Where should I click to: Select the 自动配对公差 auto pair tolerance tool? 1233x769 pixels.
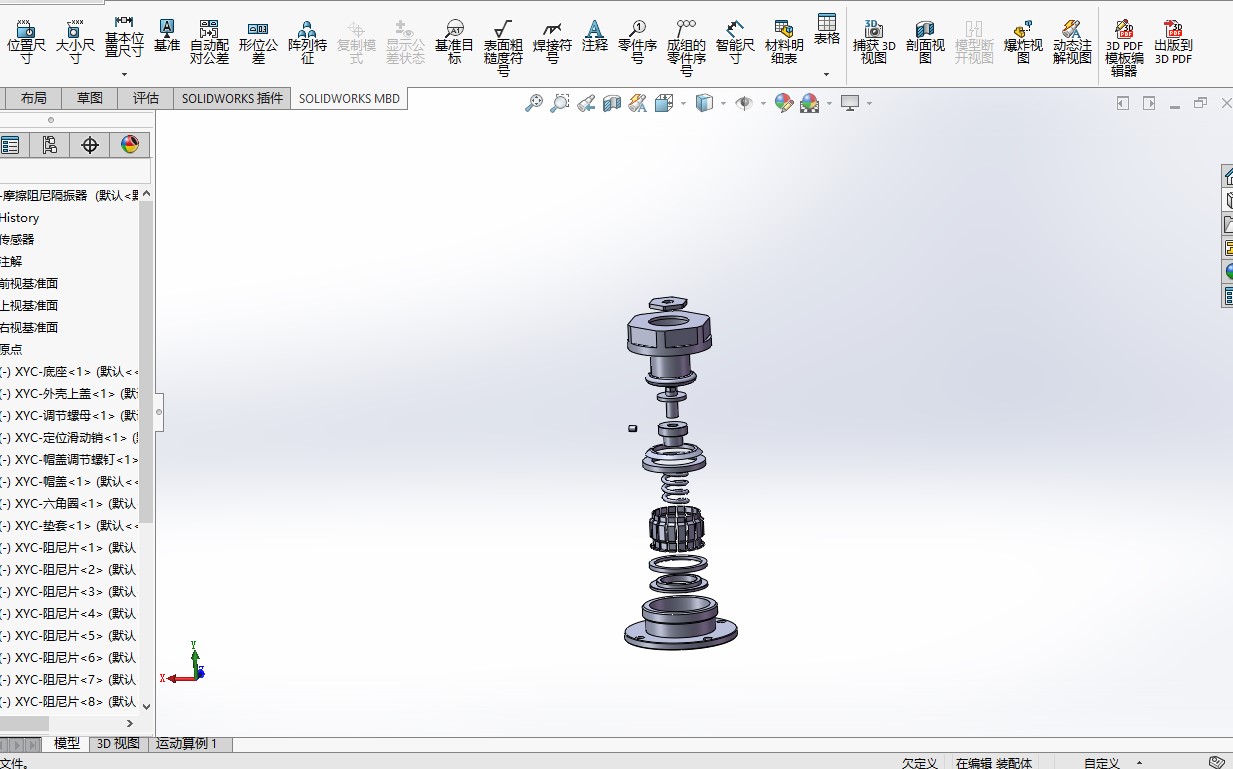click(x=209, y=41)
